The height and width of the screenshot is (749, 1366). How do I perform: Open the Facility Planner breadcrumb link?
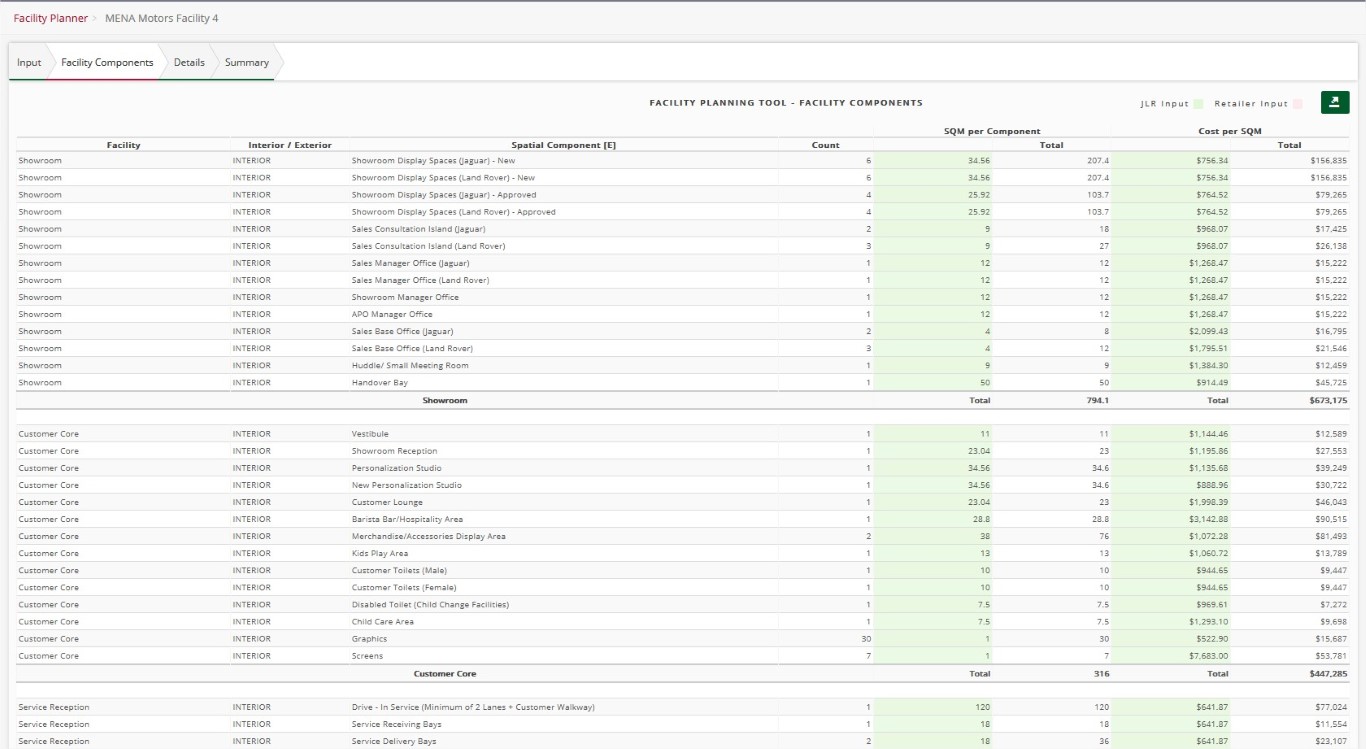click(x=50, y=18)
